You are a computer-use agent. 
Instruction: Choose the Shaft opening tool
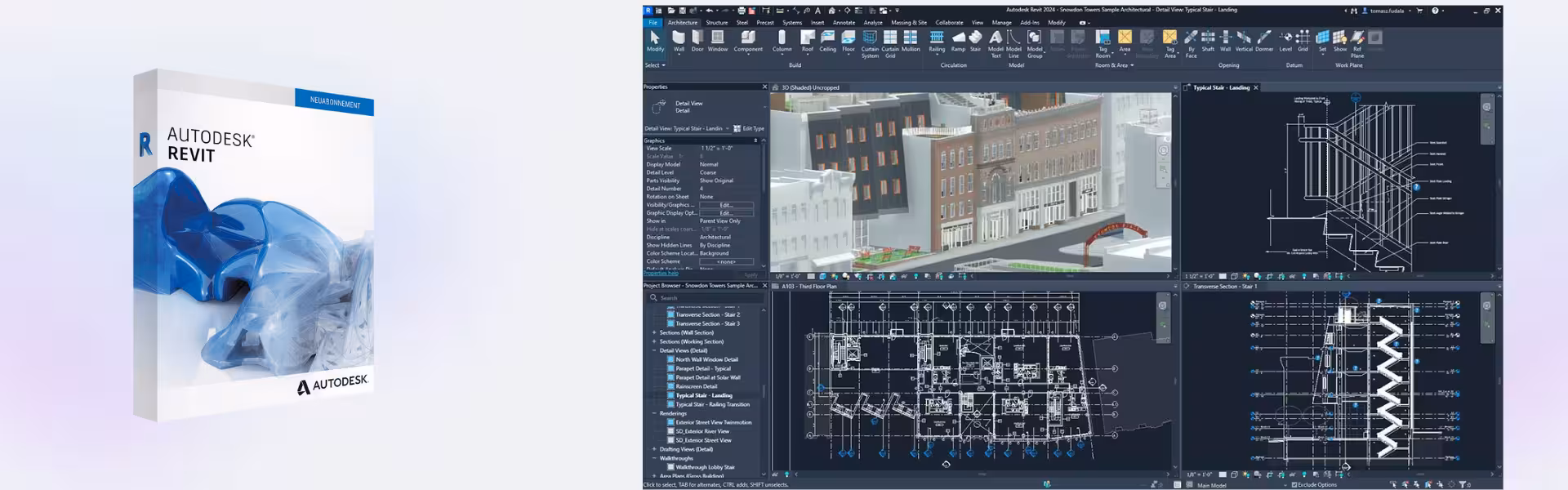coord(1208,41)
